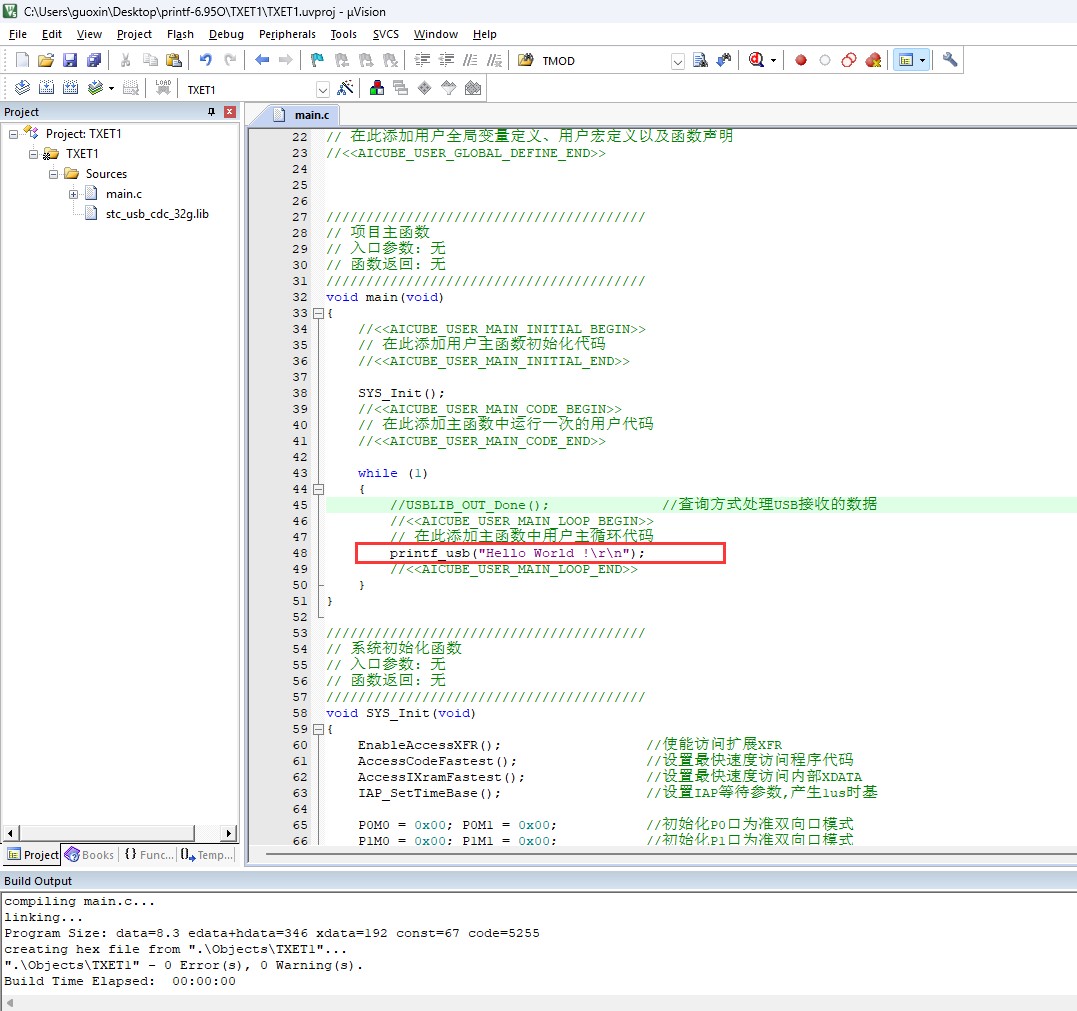Open the TXET1 target selection dropdown

point(322,89)
